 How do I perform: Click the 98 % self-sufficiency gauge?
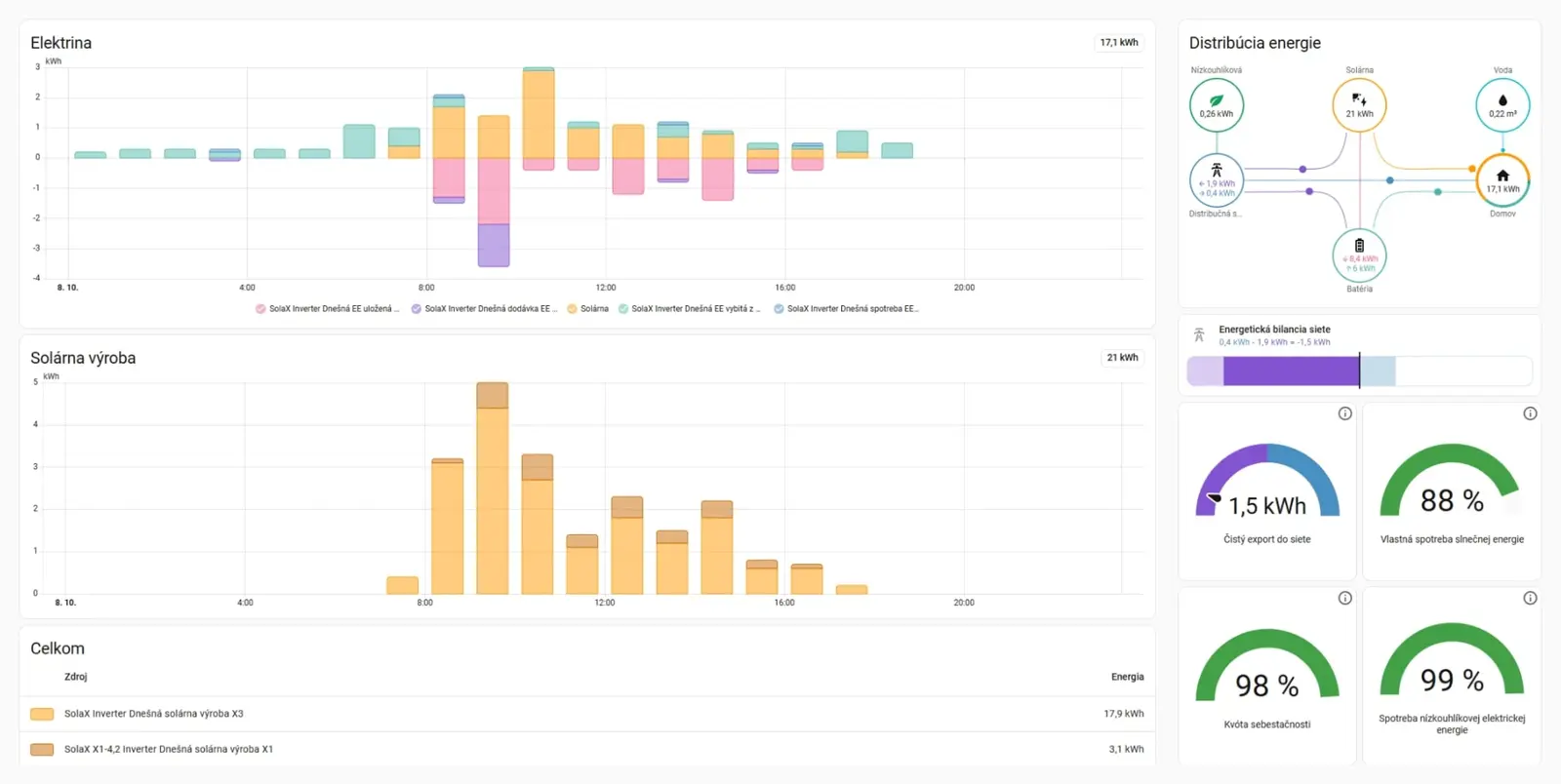click(1267, 665)
